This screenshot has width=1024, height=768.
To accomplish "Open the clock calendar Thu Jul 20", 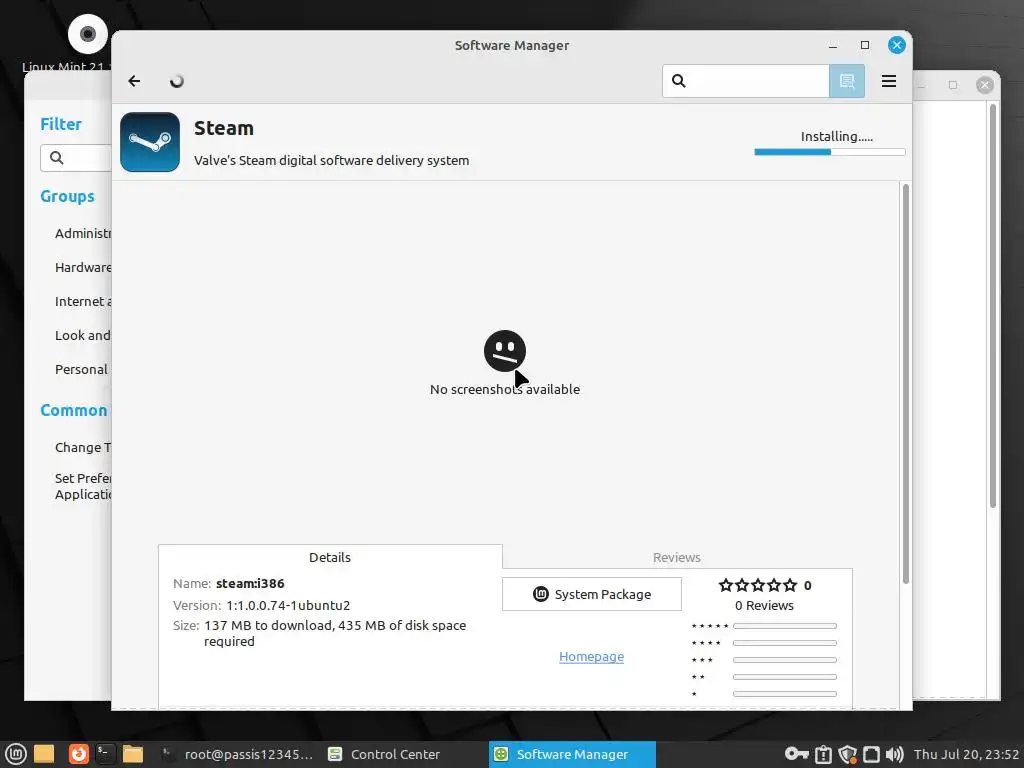I will pos(967,754).
